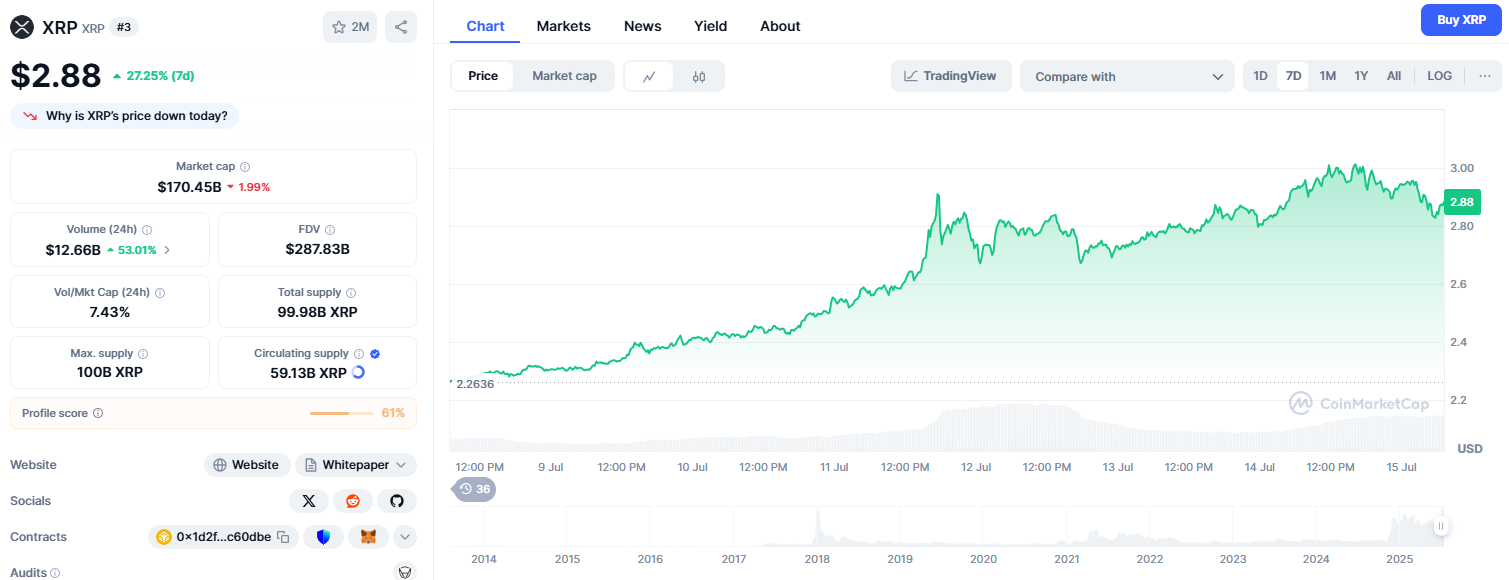Click the verified checkmark beside Circulating supply

pyautogui.click(x=375, y=354)
